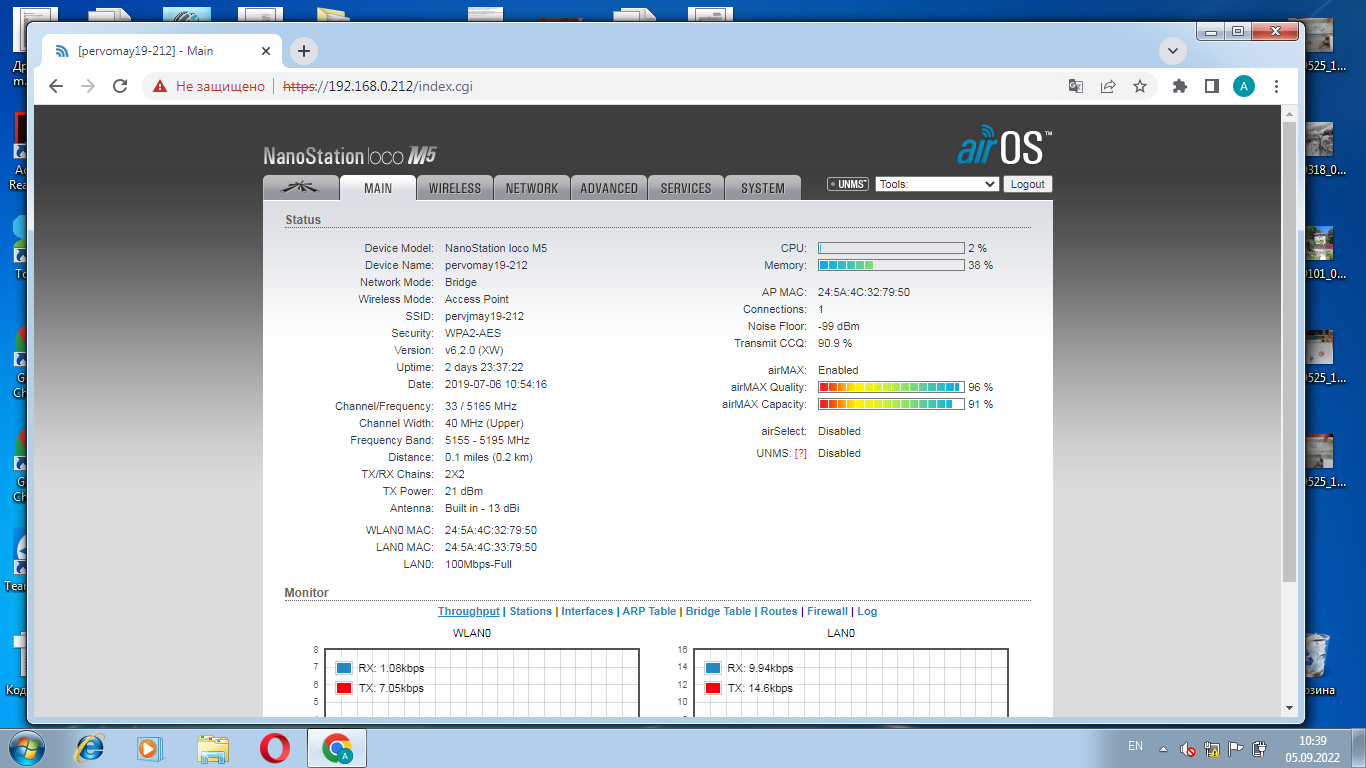Click the airMAX Capacity bar

[x=891, y=404]
